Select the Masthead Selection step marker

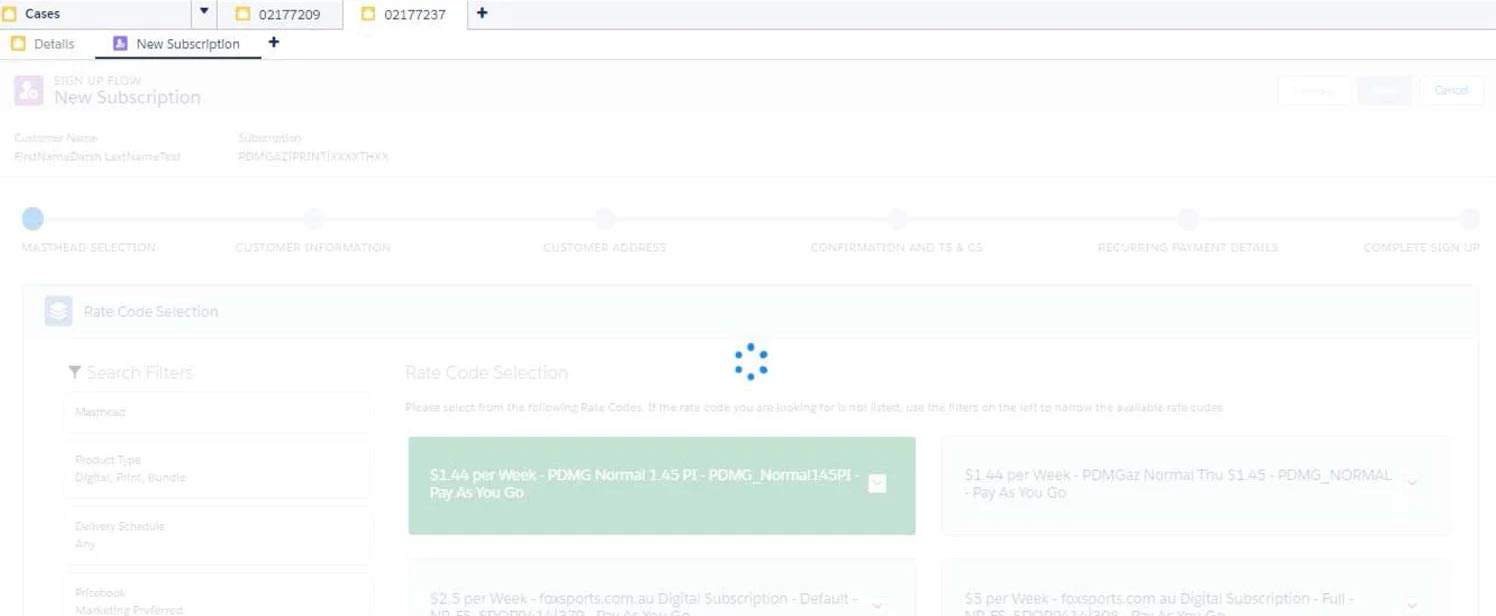tap(33, 219)
